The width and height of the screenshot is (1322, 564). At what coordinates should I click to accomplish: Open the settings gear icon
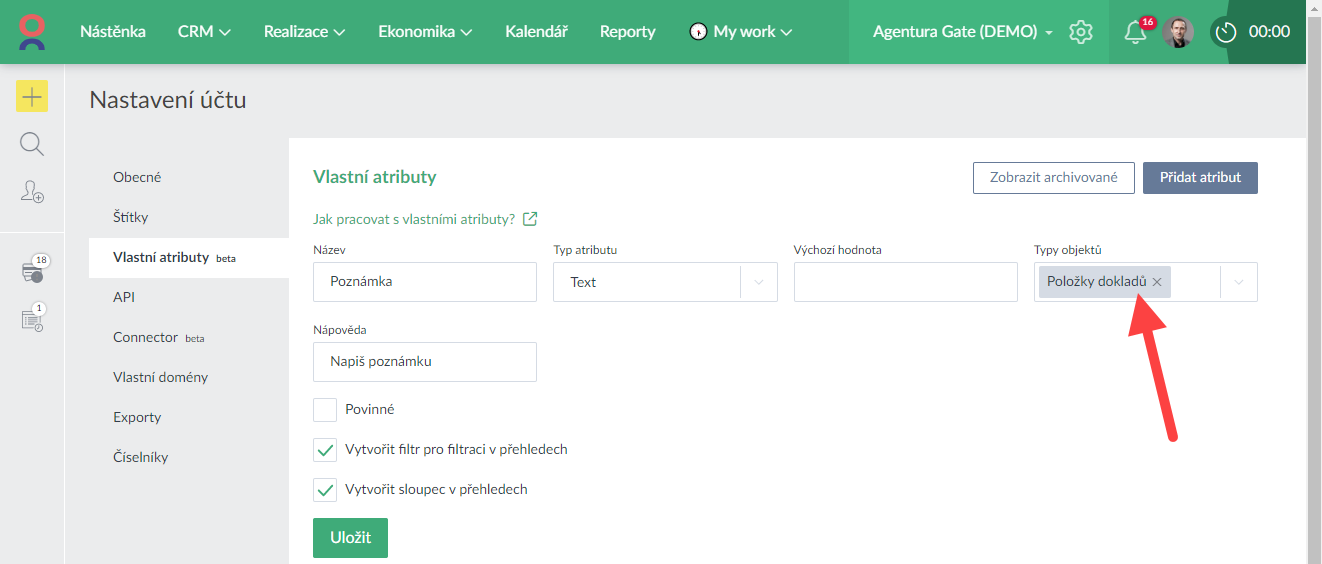1080,32
